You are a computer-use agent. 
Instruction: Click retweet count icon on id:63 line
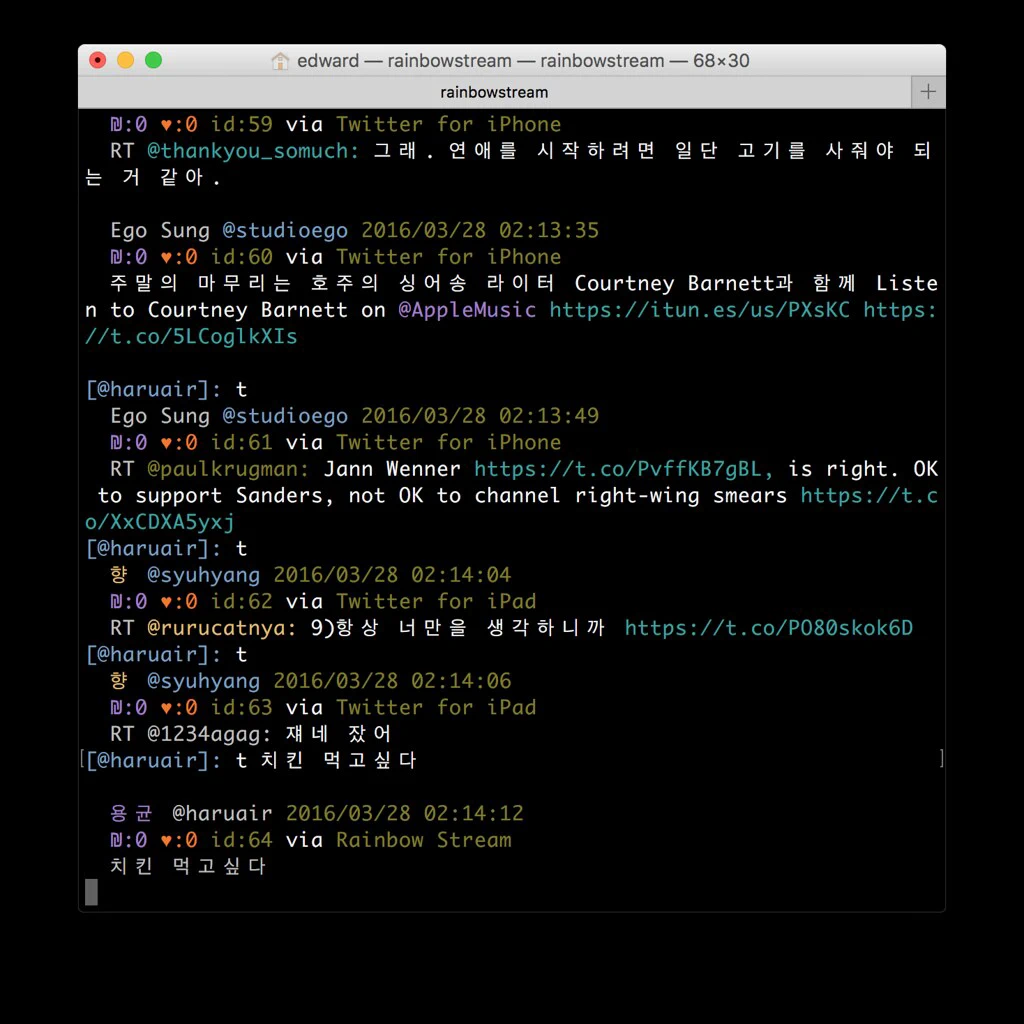point(116,708)
